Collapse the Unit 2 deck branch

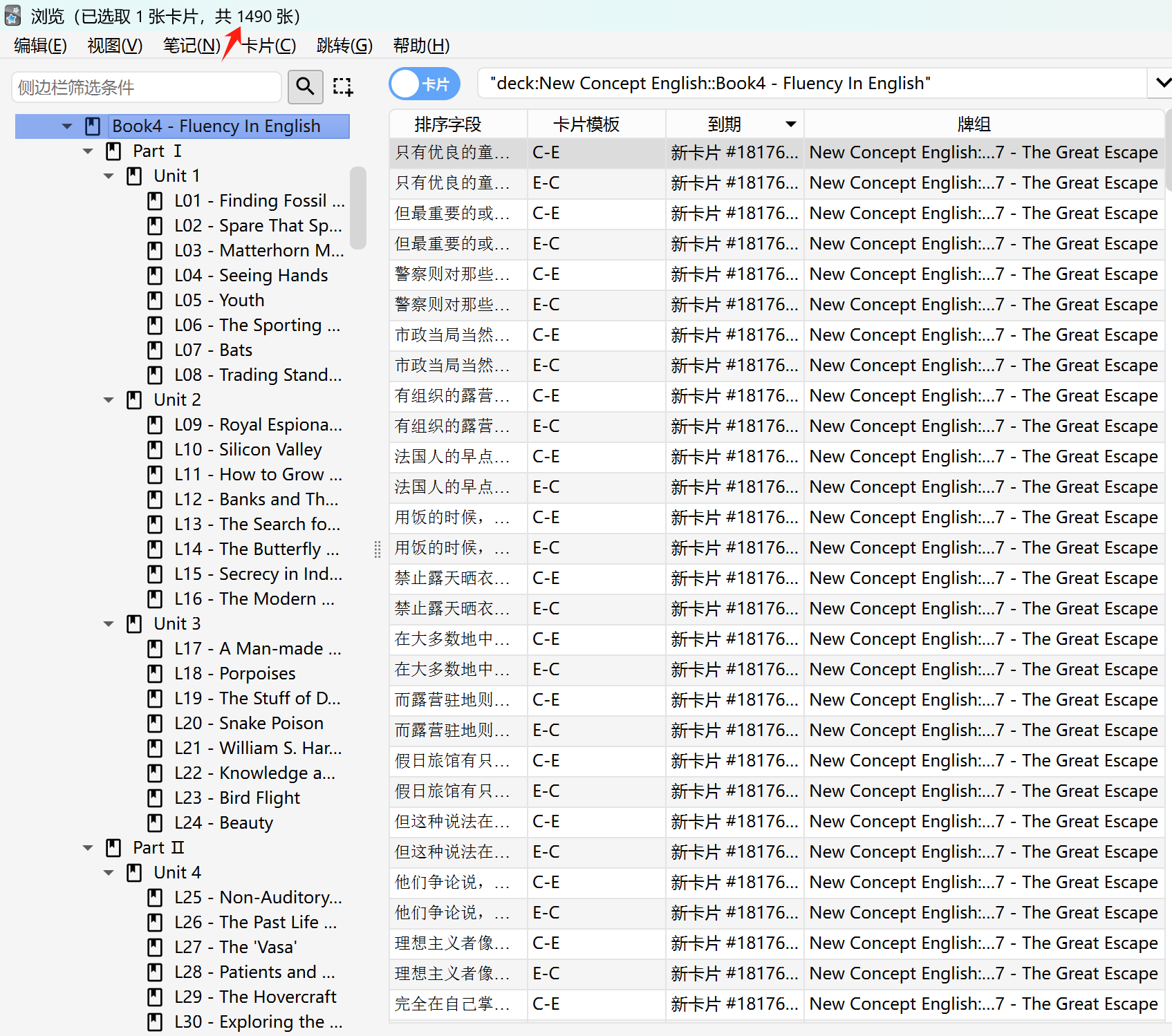tap(109, 400)
